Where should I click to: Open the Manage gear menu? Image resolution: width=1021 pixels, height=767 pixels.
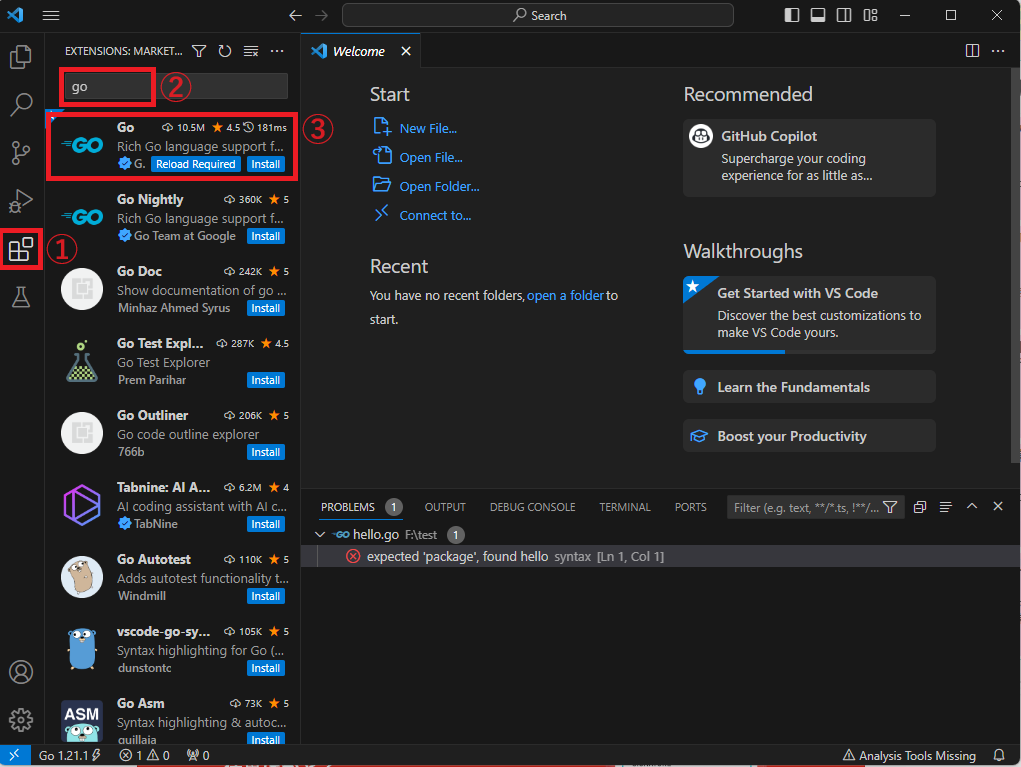[21, 719]
